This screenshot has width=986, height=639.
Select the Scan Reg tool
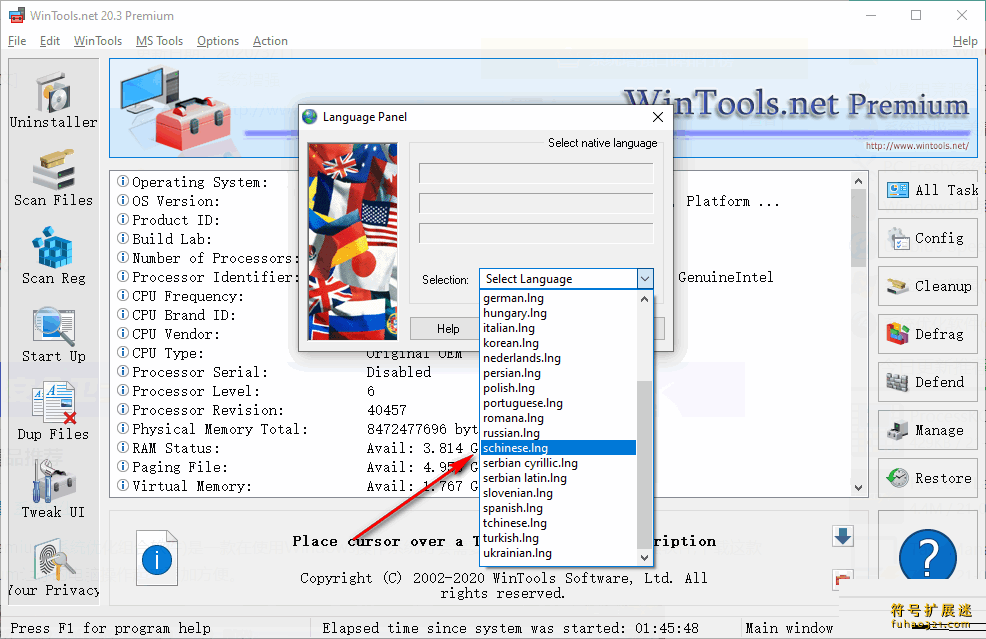[53, 258]
